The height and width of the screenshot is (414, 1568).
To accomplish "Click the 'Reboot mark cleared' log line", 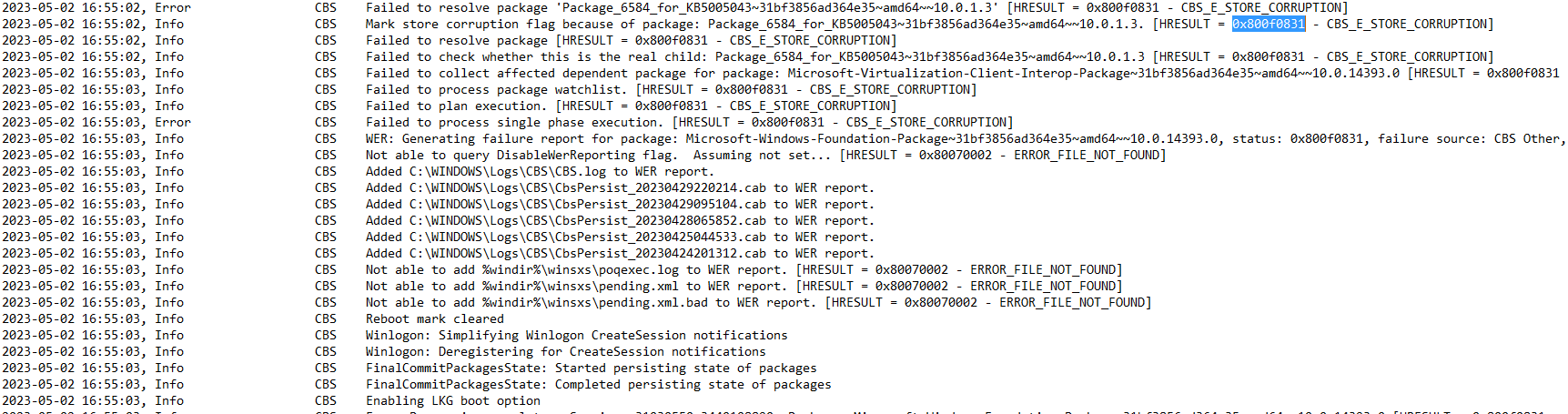I will pyautogui.click(x=434, y=318).
